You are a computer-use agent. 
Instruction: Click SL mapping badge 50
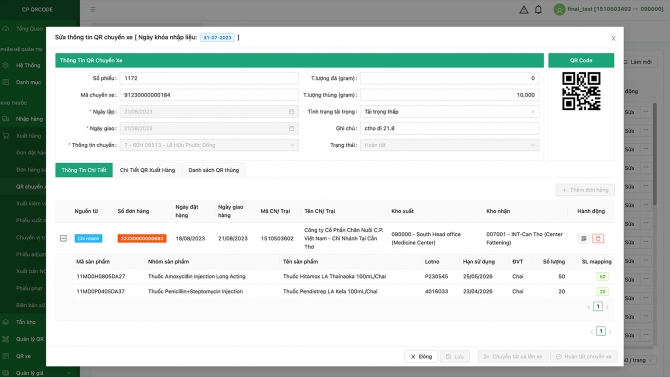[602, 277]
